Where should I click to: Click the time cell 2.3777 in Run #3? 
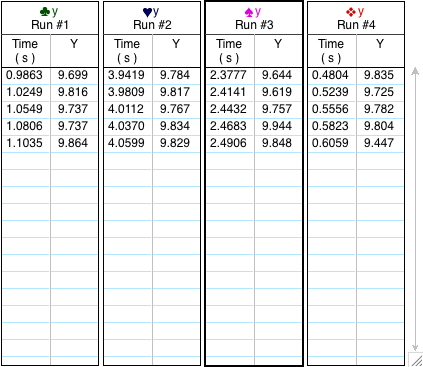click(x=230, y=75)
